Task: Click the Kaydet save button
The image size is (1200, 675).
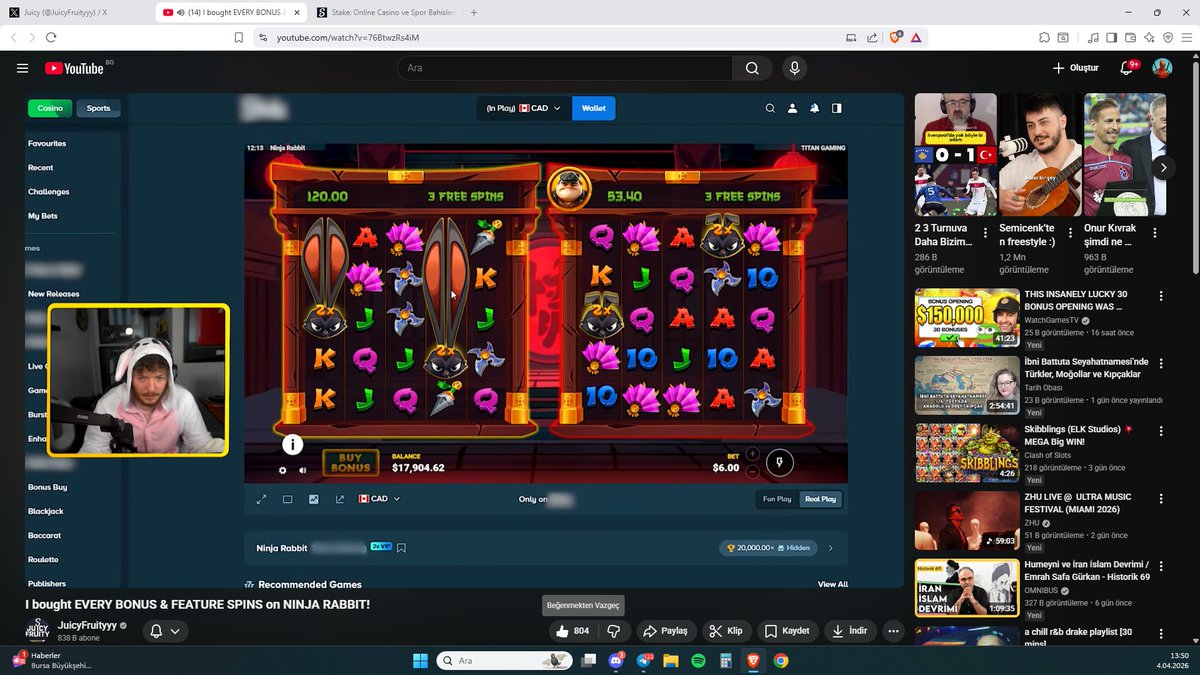Action: 787,631
